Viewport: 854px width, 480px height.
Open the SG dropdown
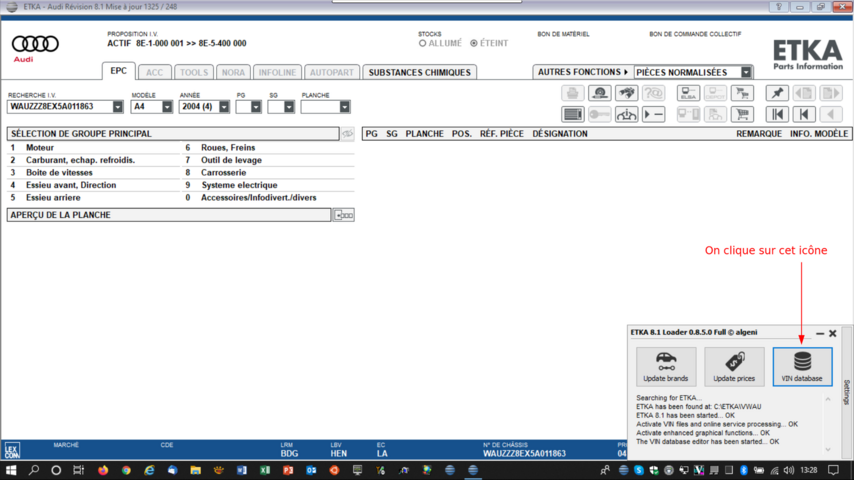pos(289,107)
